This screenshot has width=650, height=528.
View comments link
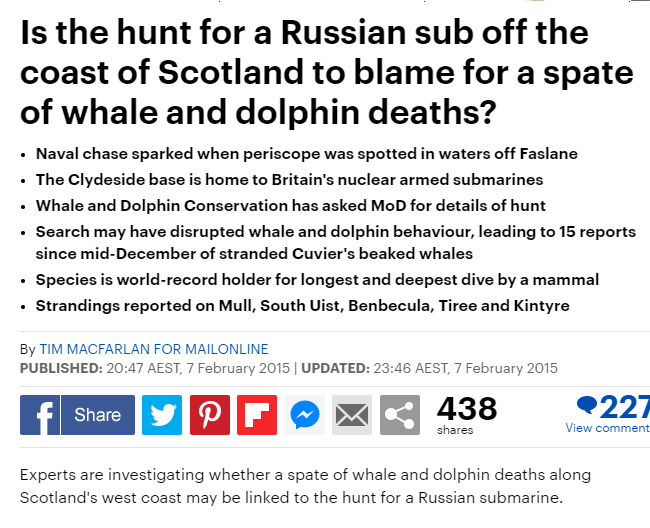[x=607, y=428]
